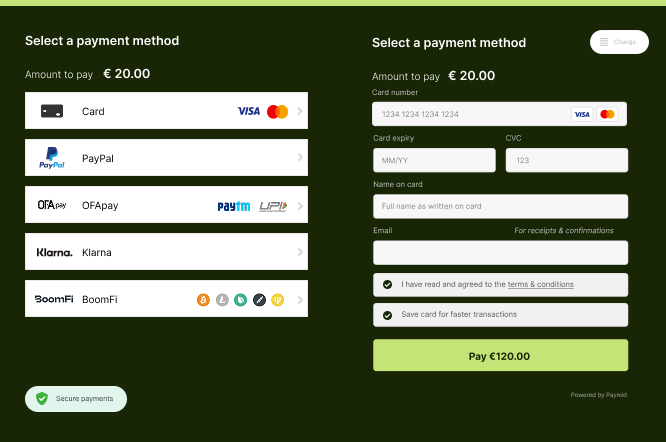The height and width of the screenshot is (442, 666).
Task: Click the Mastercard icon in card number field
Action: tap(607, 114)
